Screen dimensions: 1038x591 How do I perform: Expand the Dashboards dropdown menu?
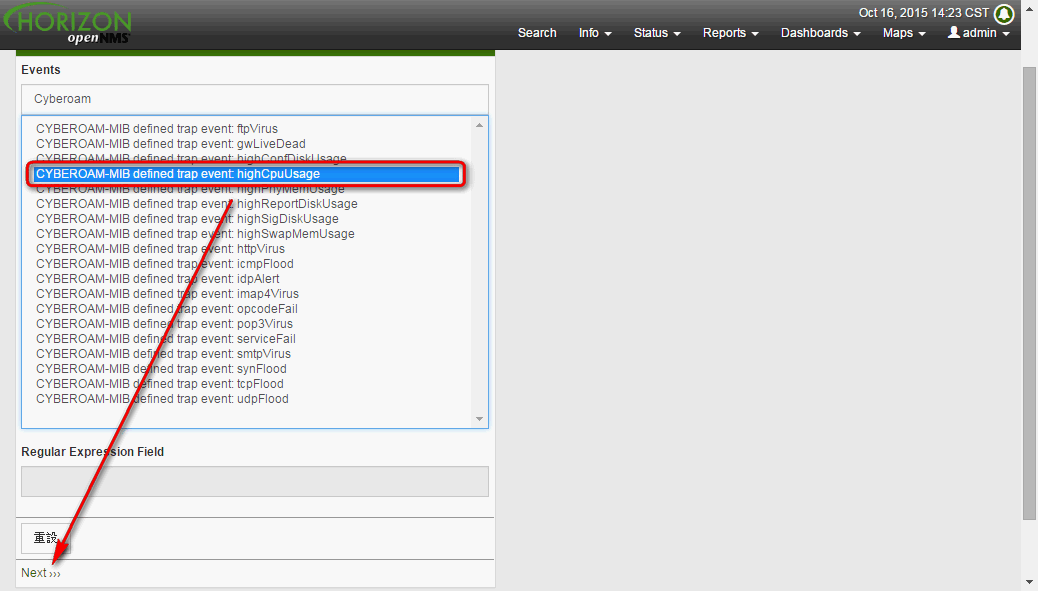pos(821,32)
